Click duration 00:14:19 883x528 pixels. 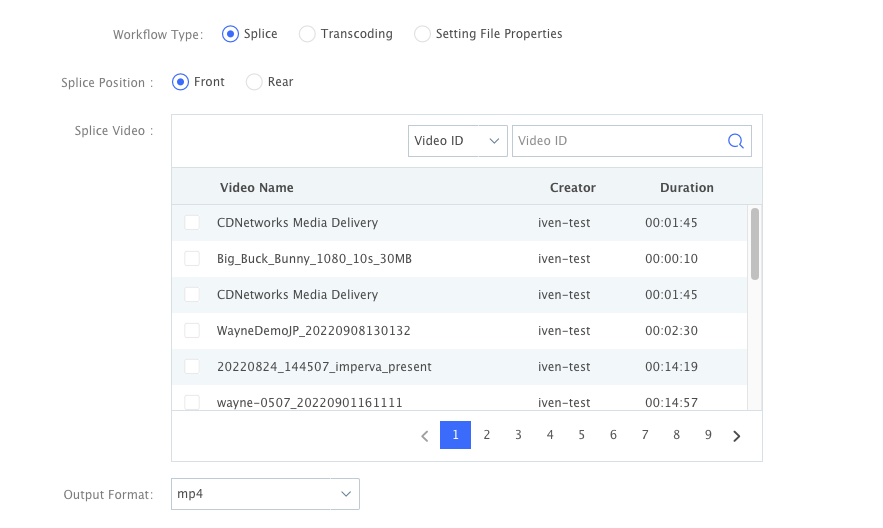click(671, 367)
